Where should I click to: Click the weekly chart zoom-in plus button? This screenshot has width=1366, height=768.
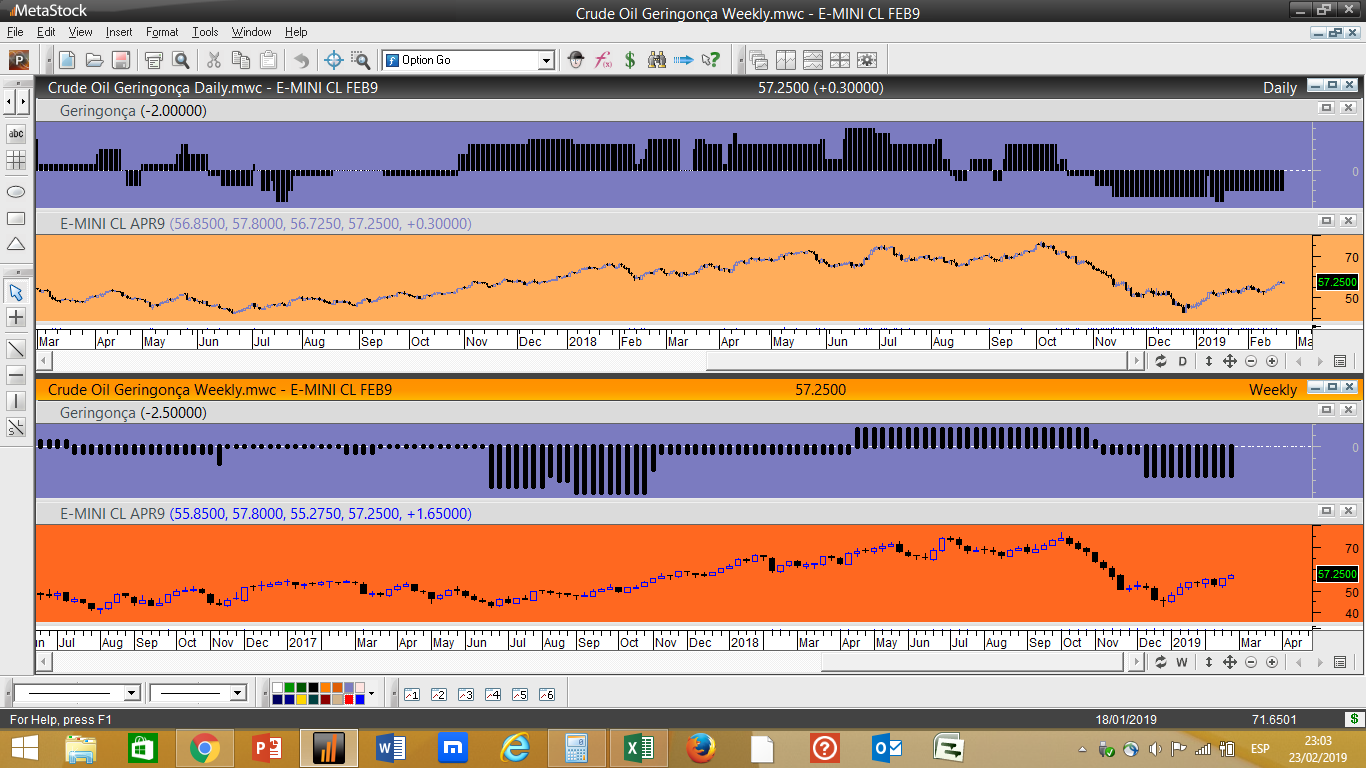pyautogui.click(x=1272, y=662)
